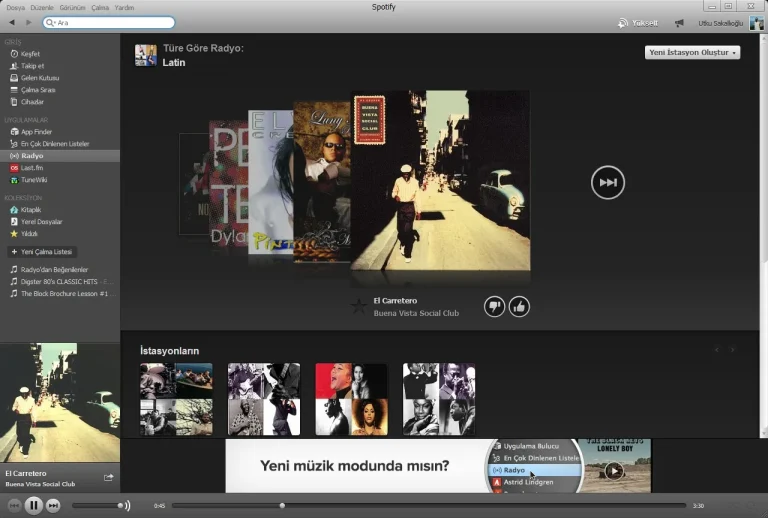
Task: Select the Lucy album cover in stack
Action: (x=322, y=181)
